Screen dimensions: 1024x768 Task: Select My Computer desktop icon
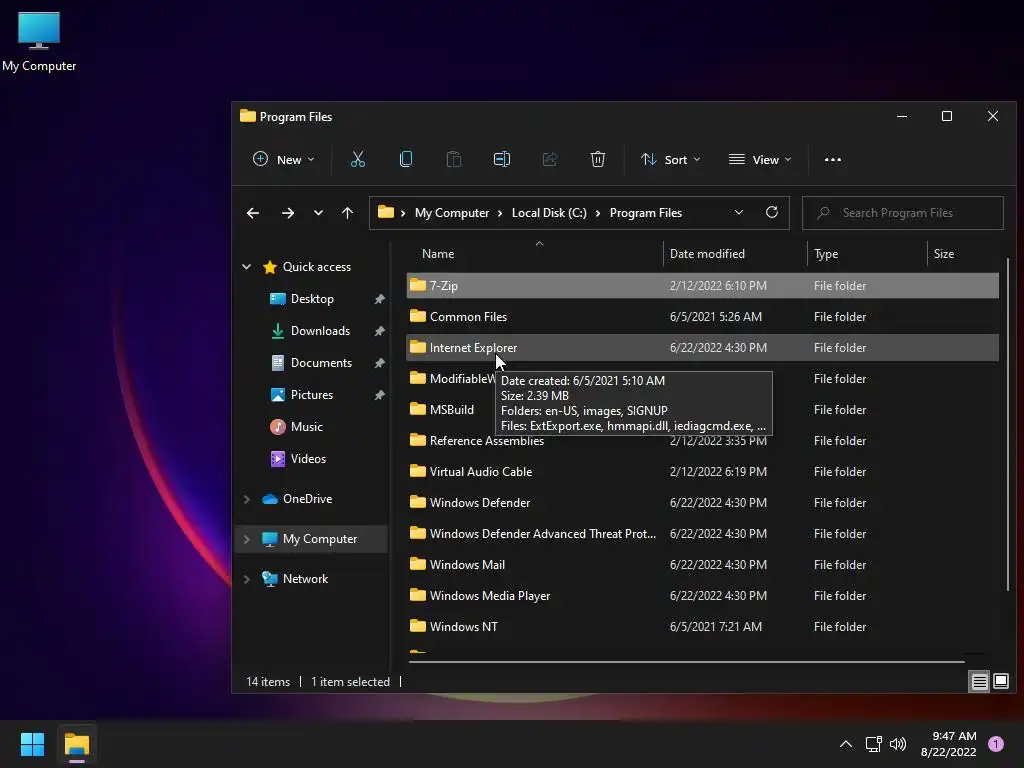pos(39,42)
